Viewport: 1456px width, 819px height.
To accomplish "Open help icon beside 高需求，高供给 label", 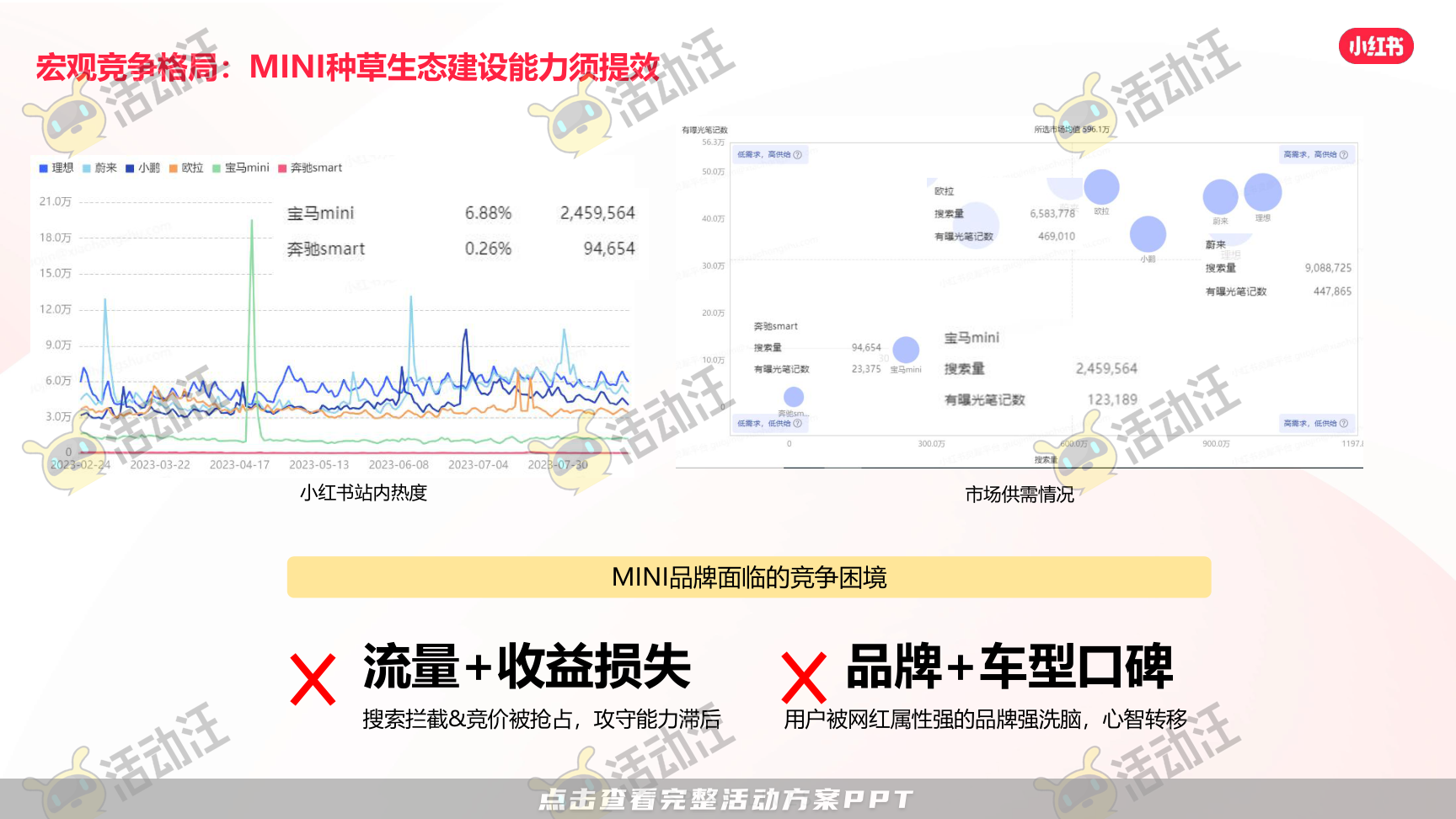I will pos(1343,155).
